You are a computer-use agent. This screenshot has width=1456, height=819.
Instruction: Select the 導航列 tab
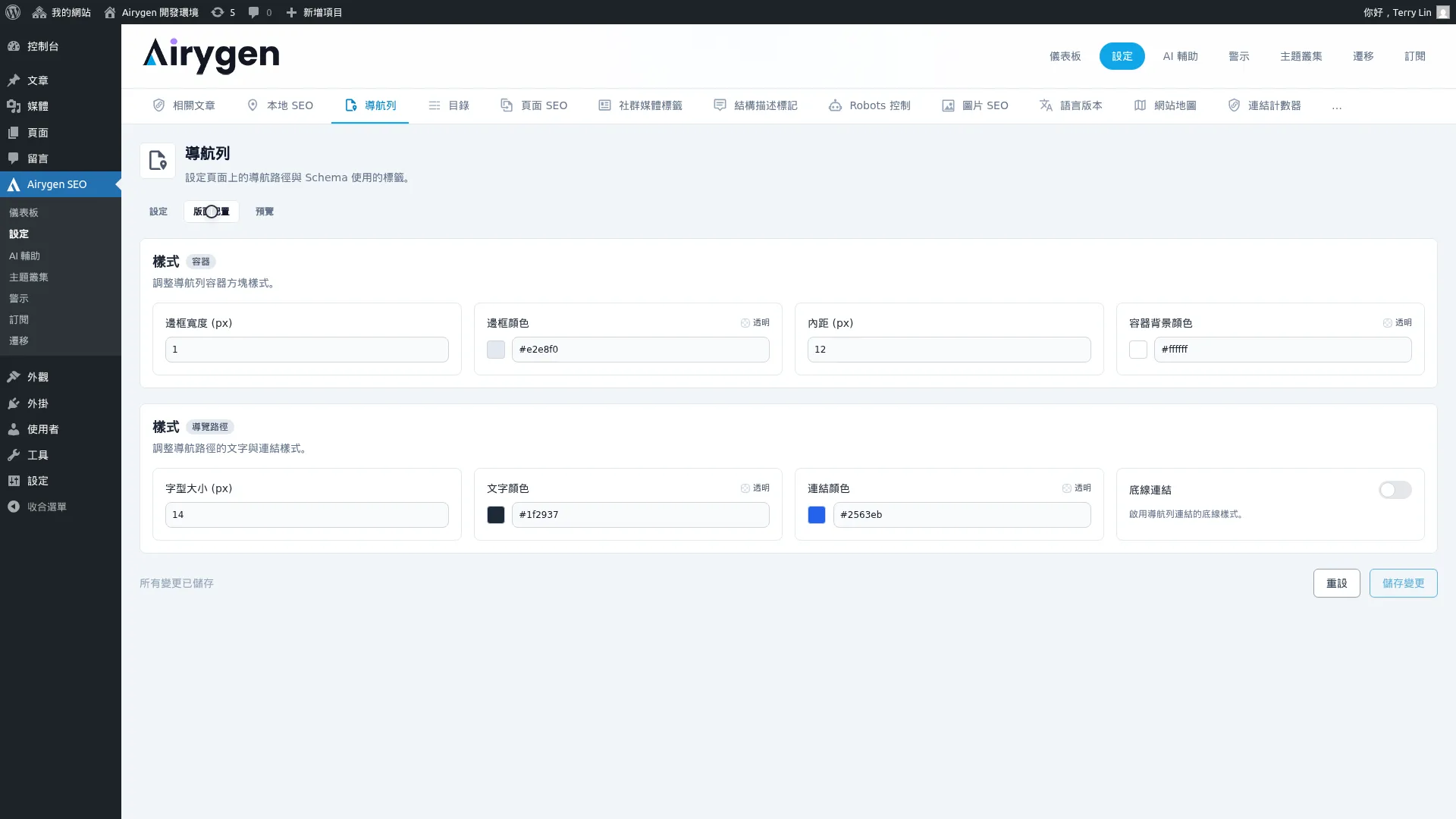(370, 105)
